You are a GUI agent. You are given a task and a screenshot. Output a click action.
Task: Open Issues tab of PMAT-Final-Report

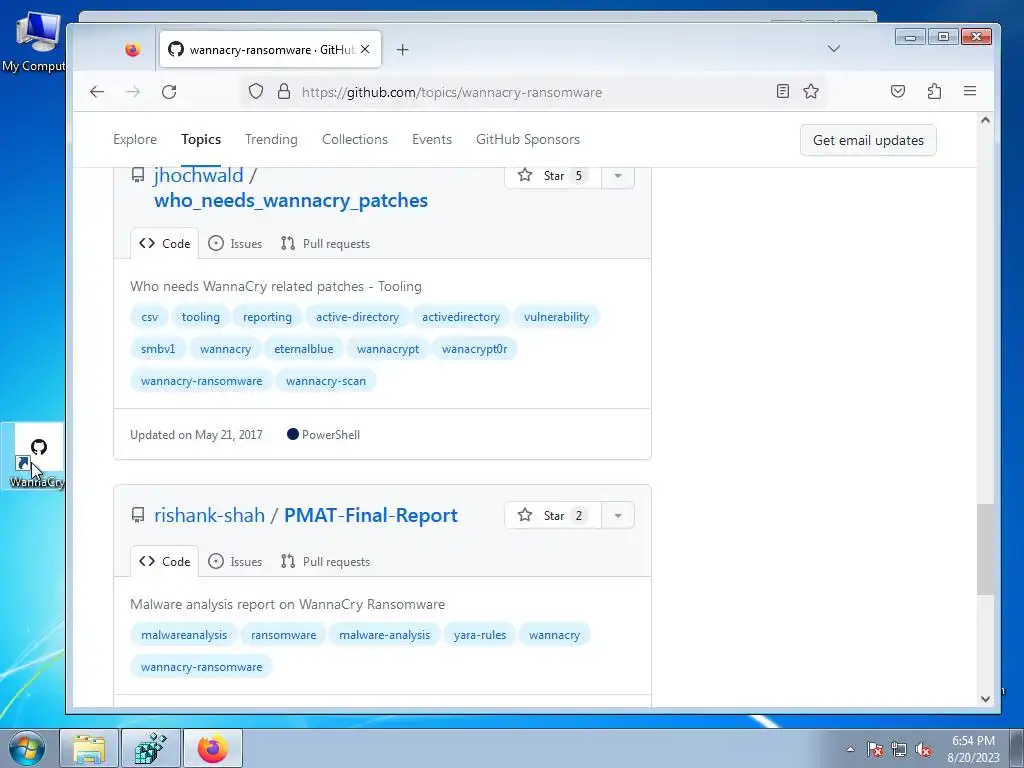(x=235, y=562)
